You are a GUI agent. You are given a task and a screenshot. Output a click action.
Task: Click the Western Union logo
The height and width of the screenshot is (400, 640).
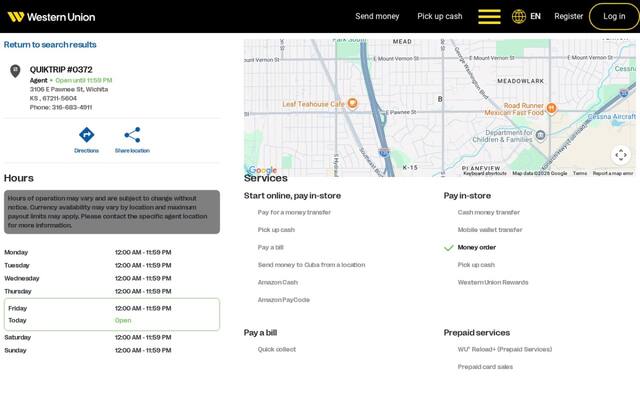pyautogui.click(x=51, y=17)
